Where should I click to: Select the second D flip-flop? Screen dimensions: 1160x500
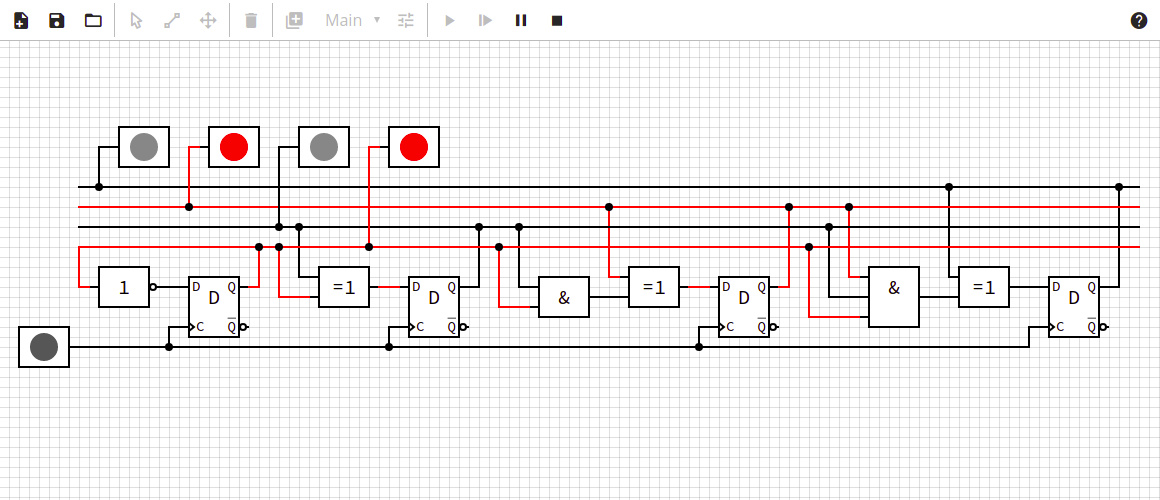[x=434, y=307]
